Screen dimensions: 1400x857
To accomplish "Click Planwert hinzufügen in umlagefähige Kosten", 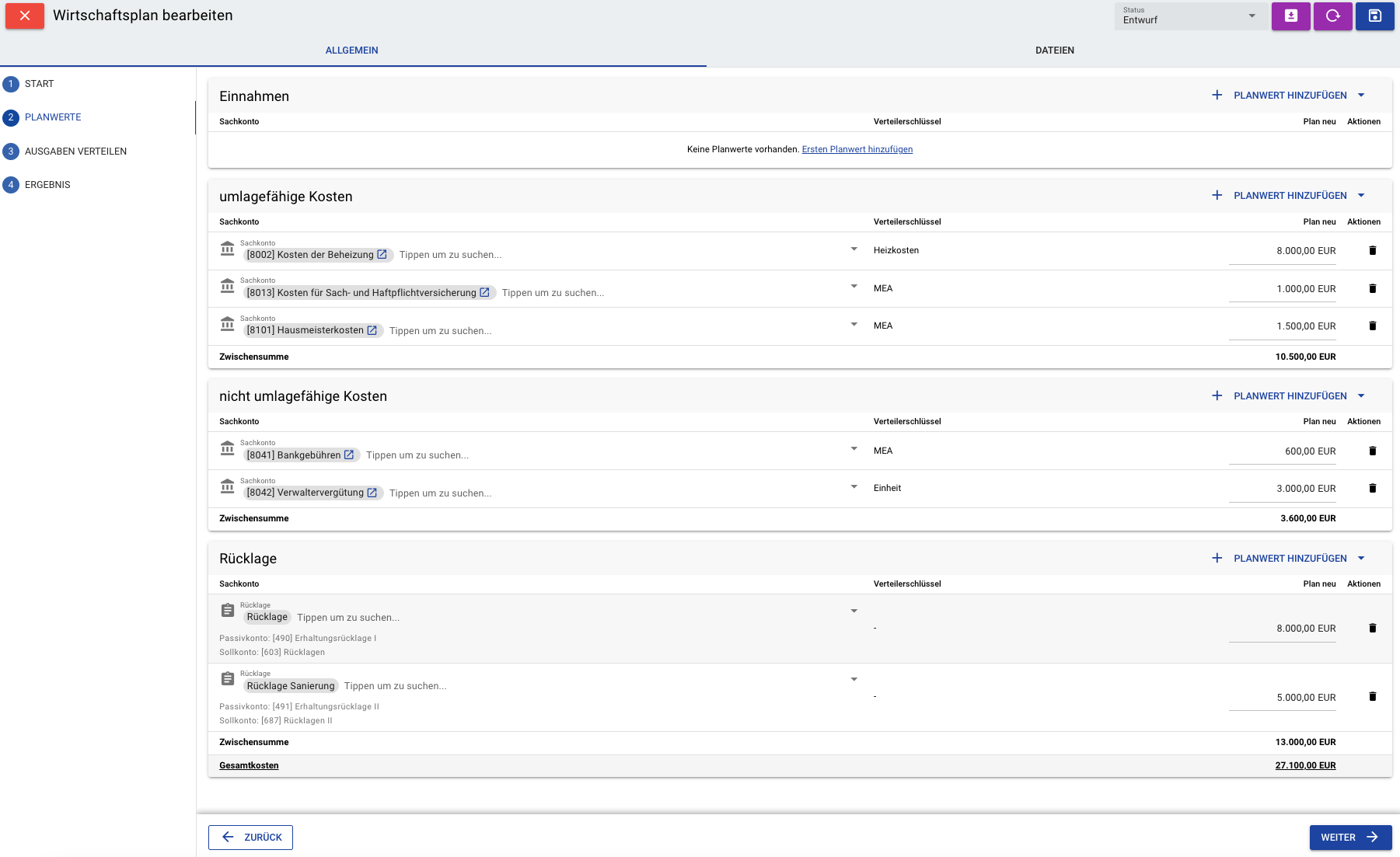I will (x=1279, y=196).
